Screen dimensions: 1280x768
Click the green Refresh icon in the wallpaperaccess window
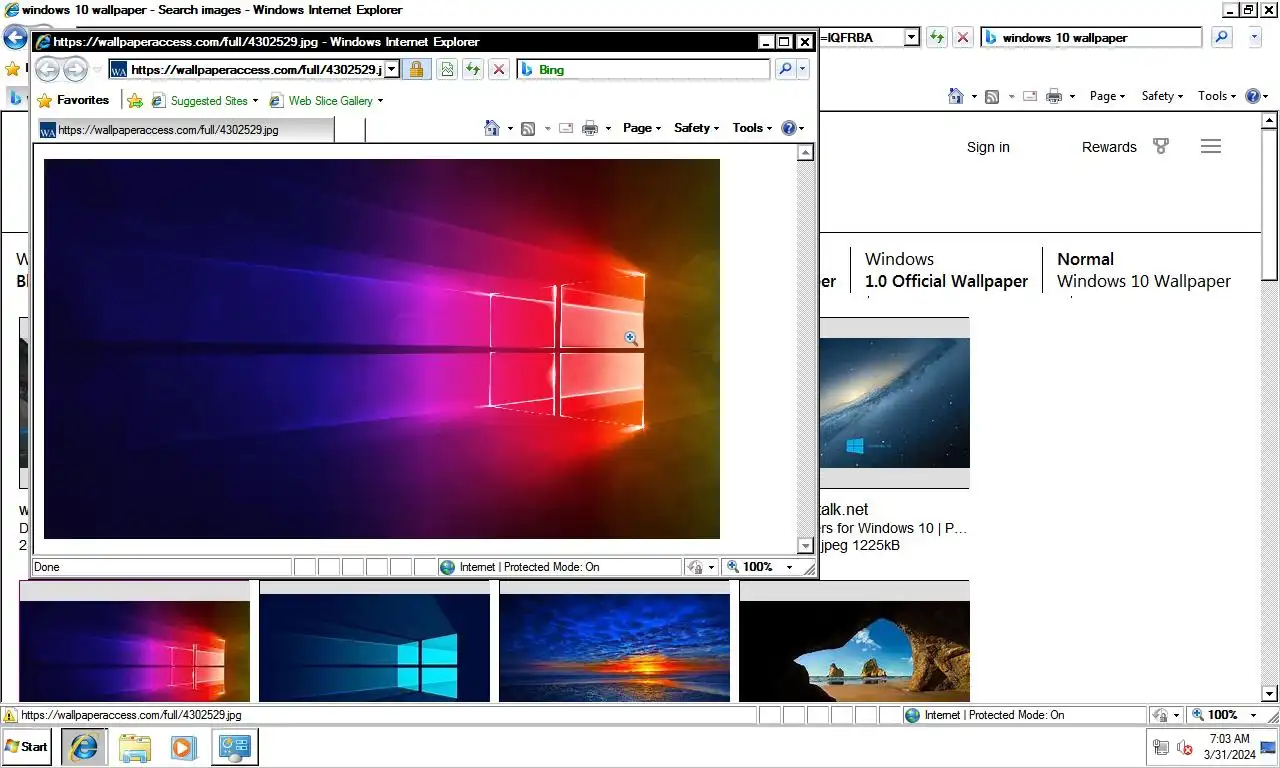472,69
